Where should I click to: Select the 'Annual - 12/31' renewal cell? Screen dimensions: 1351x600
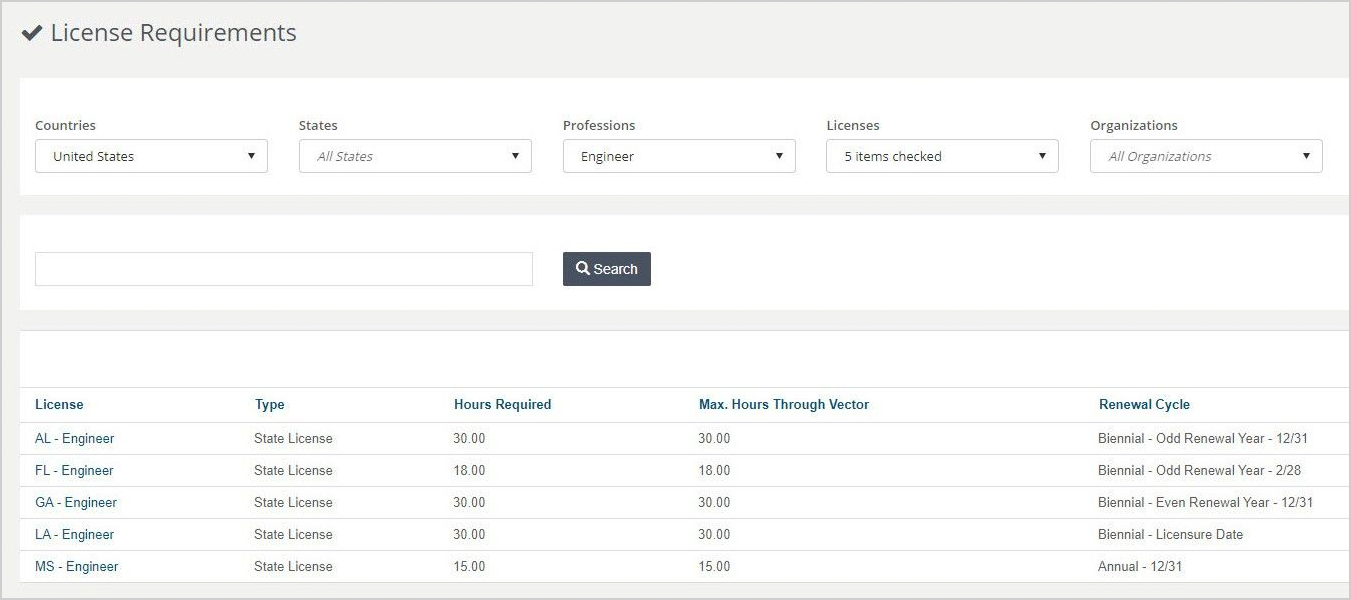click(x=1140, y=566)
